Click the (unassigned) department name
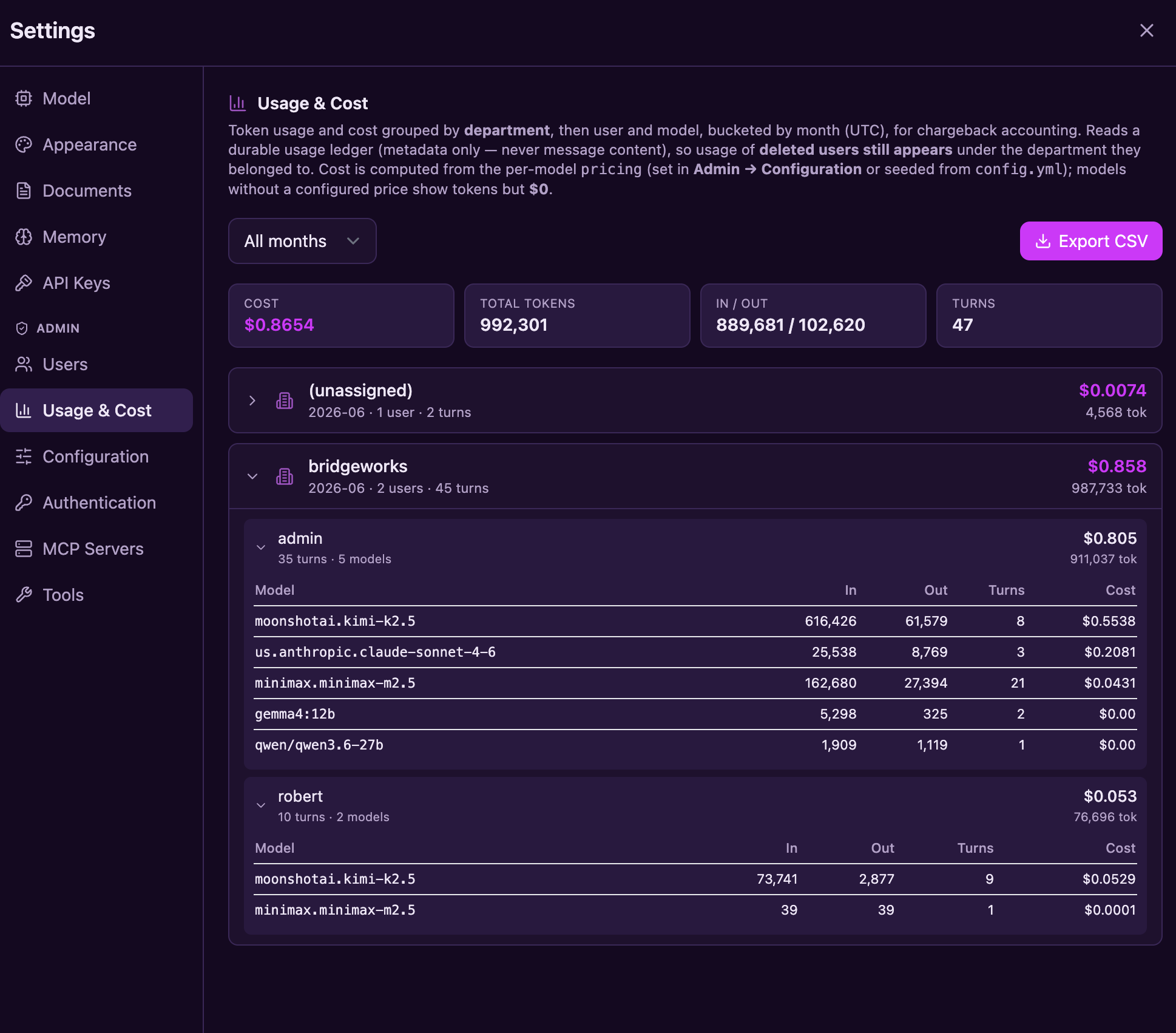 (360, 390)
